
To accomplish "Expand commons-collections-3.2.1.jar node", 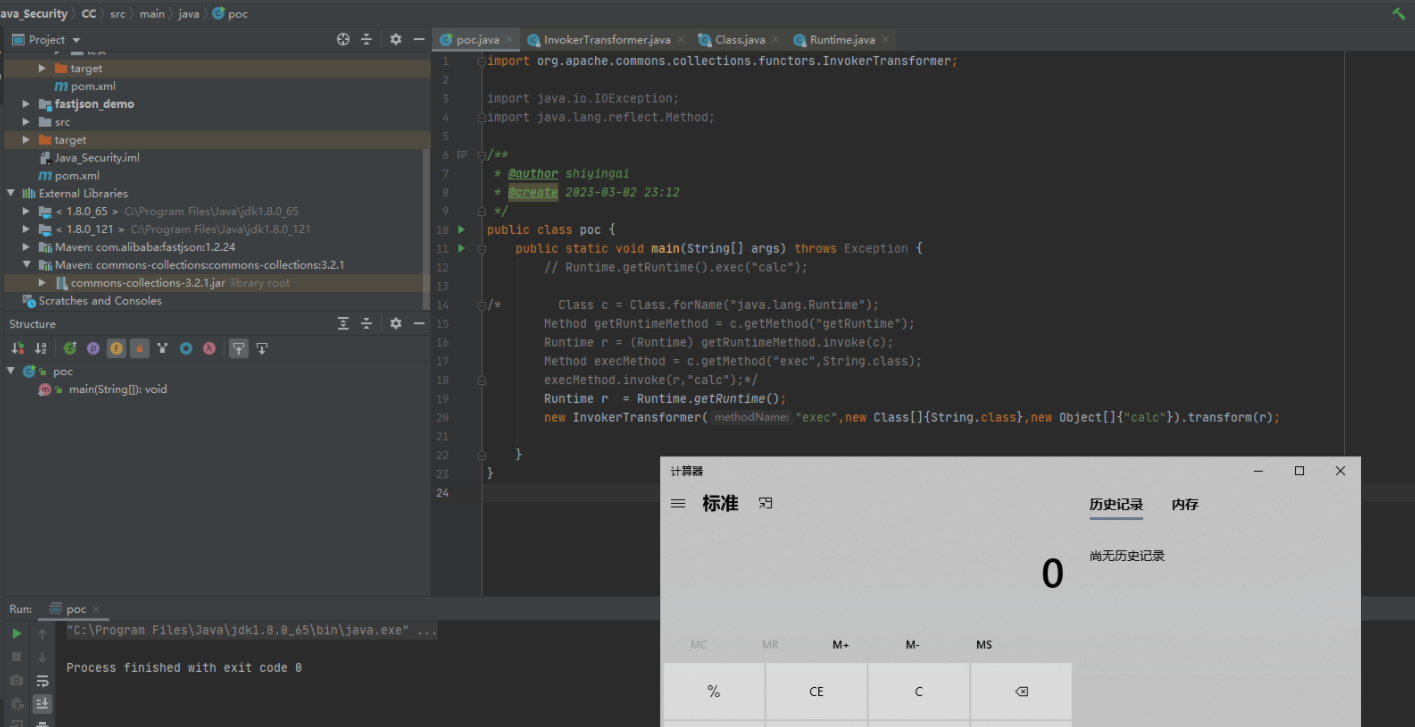I will (x=42, y=283).
